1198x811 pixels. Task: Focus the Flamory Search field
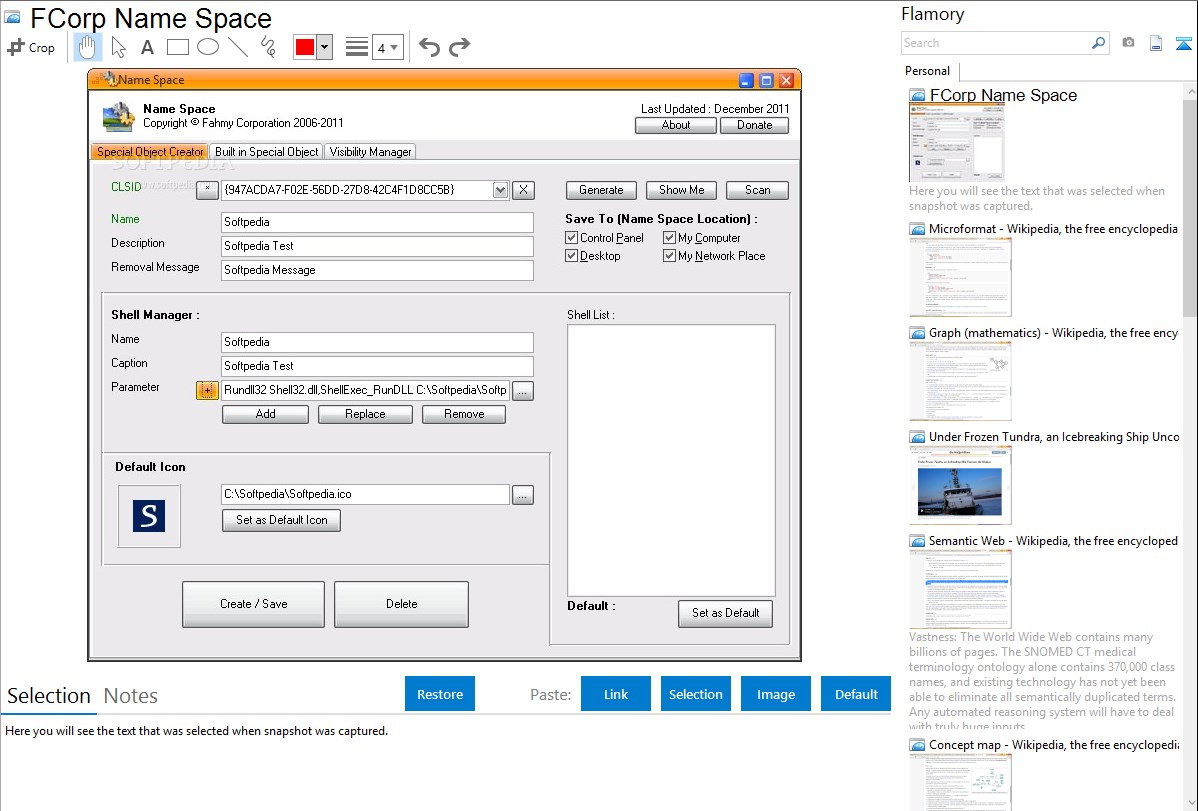click(996, 43)
